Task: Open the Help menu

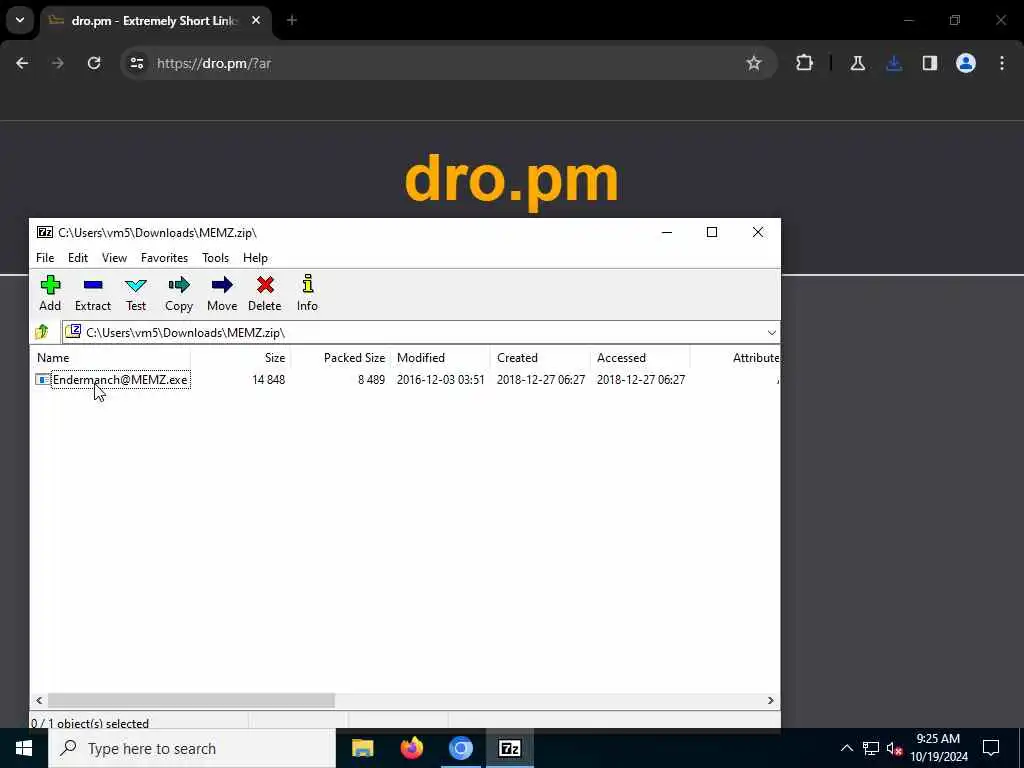Action: click(255, 258)
